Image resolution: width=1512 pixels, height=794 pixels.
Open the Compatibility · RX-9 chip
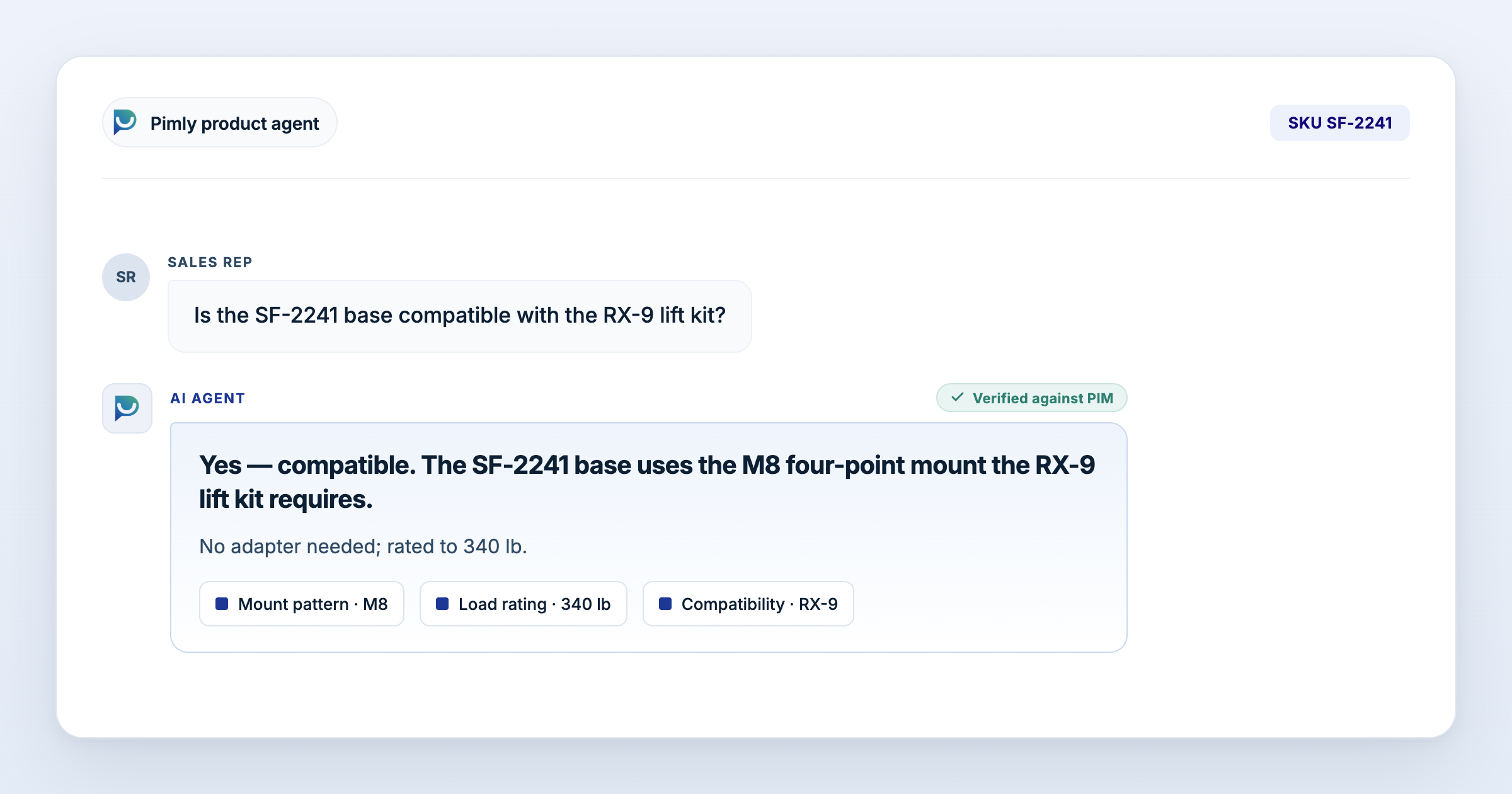click(748, 604)
